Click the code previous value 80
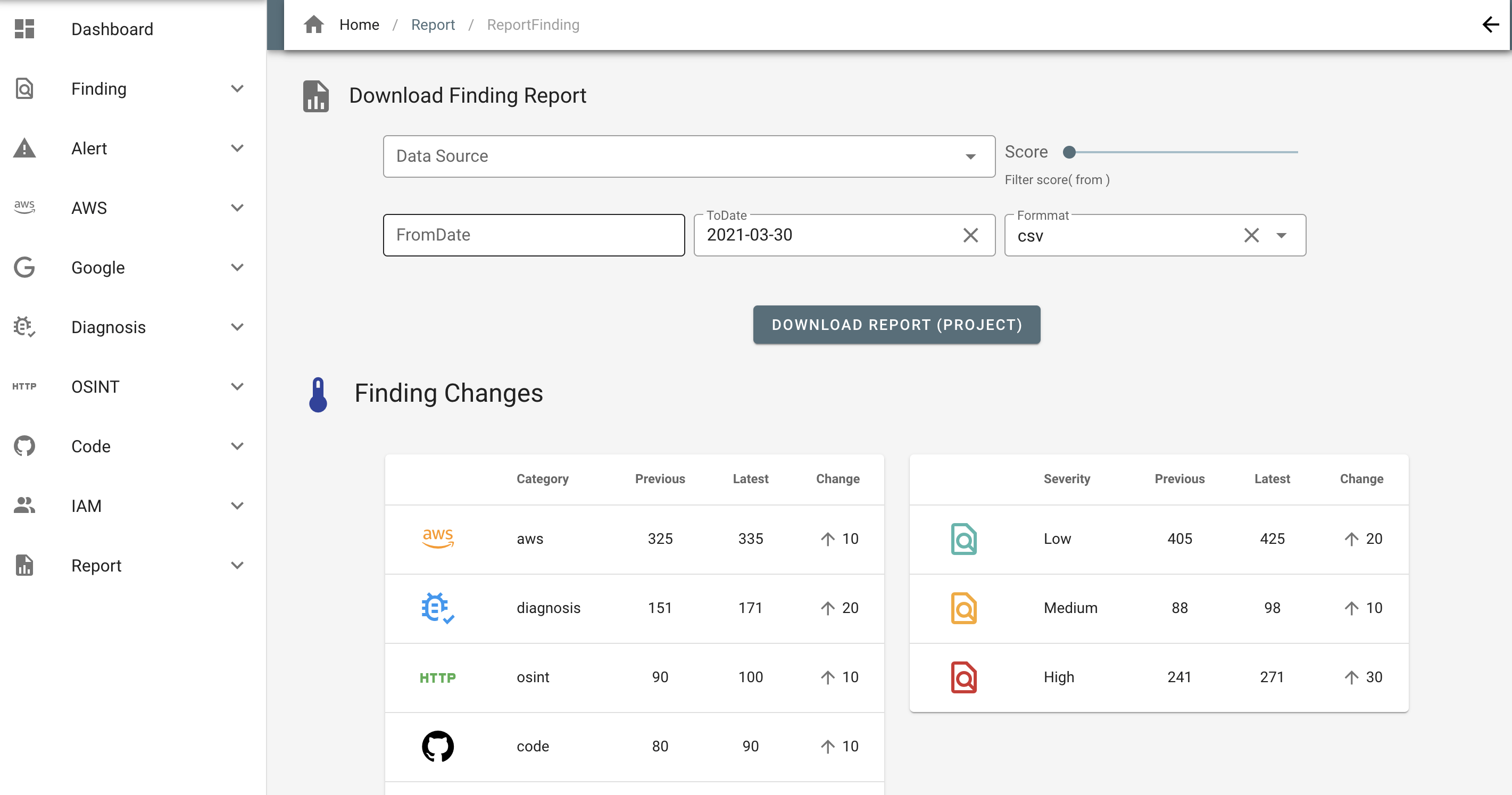This screenshot has height=795, width=1512. point(660,746)
